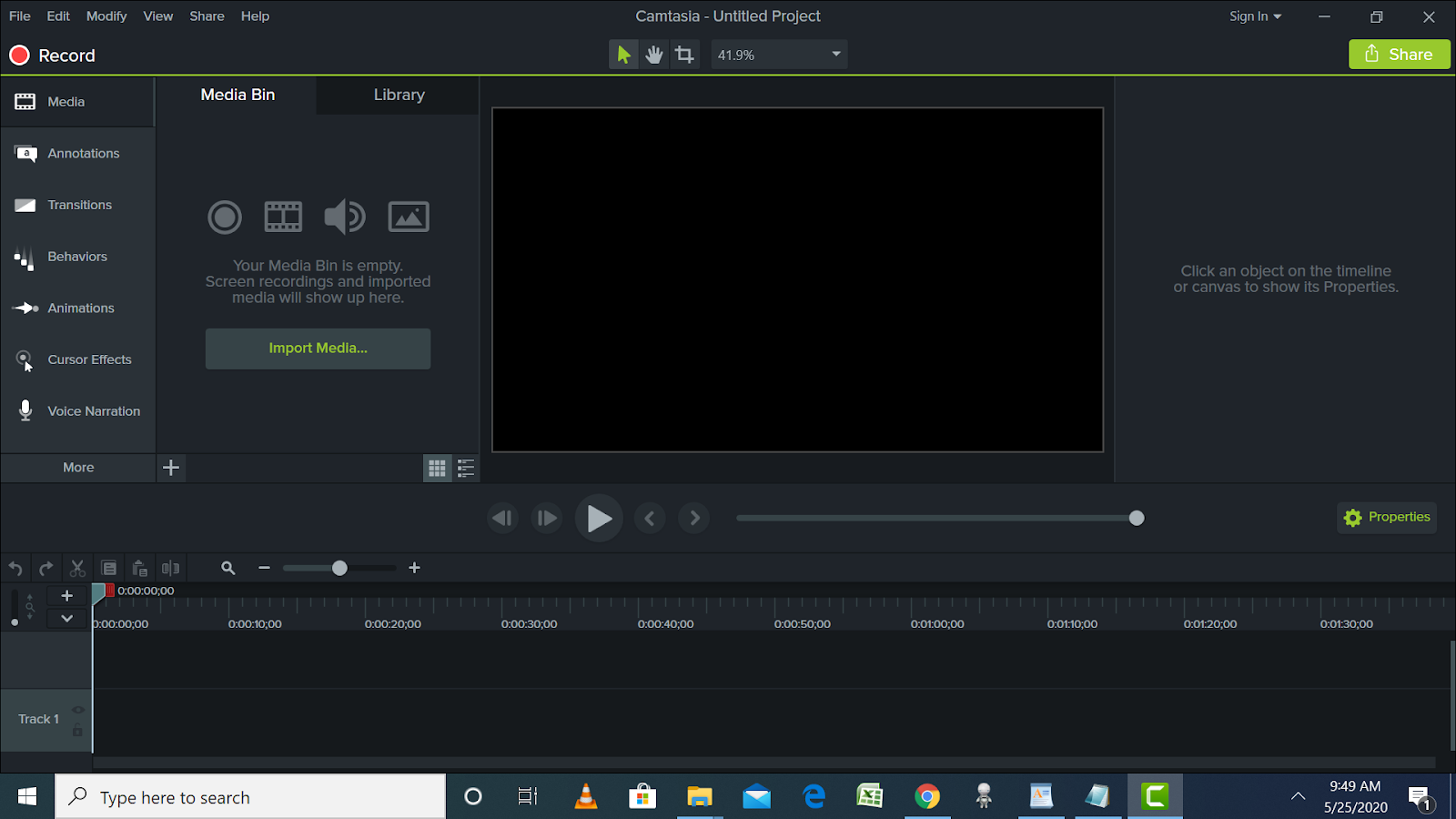The image size is (1456, 819).
Task: Step back one frame
Action: 502,518
